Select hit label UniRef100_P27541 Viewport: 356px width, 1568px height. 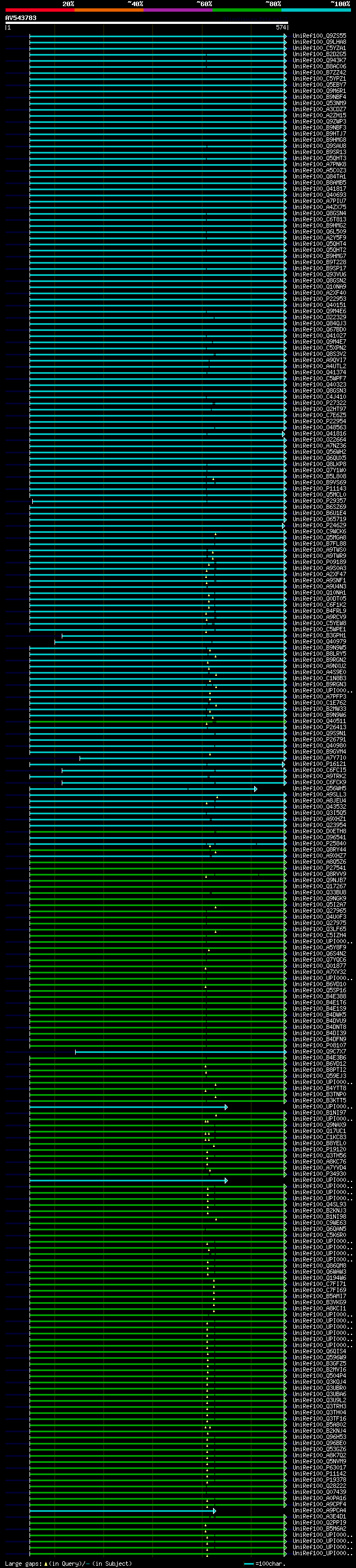[x=319, y=868]
